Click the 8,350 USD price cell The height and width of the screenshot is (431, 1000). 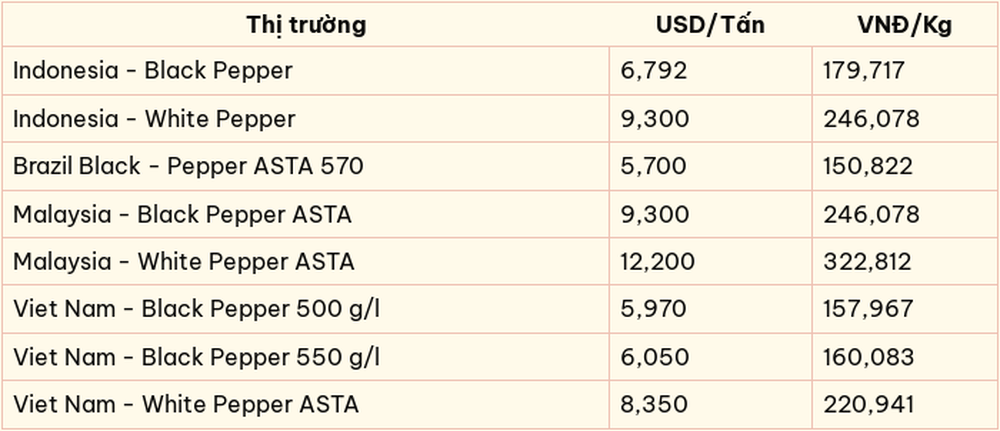[x=710, y=404]
